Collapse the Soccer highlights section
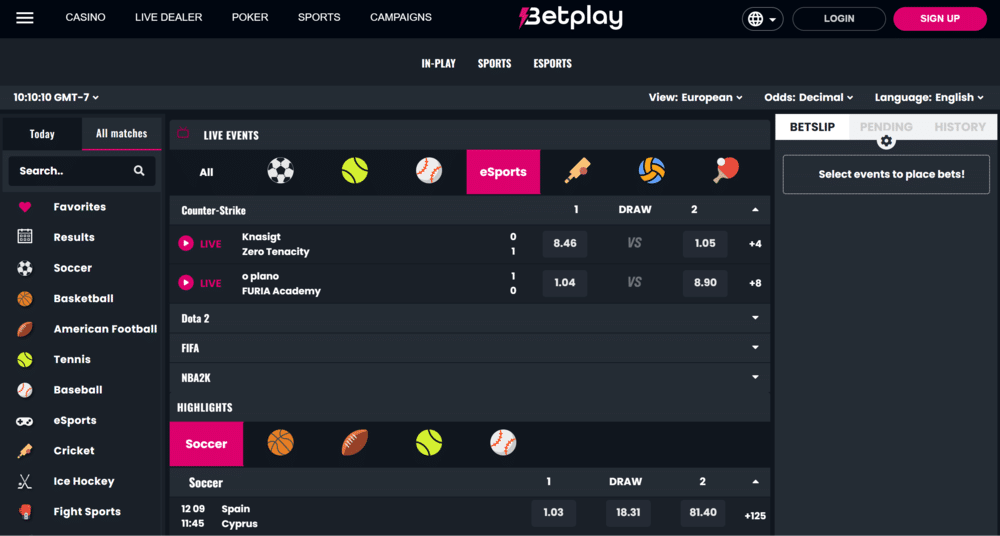The image size is (1000, 536). pos(756,482)
